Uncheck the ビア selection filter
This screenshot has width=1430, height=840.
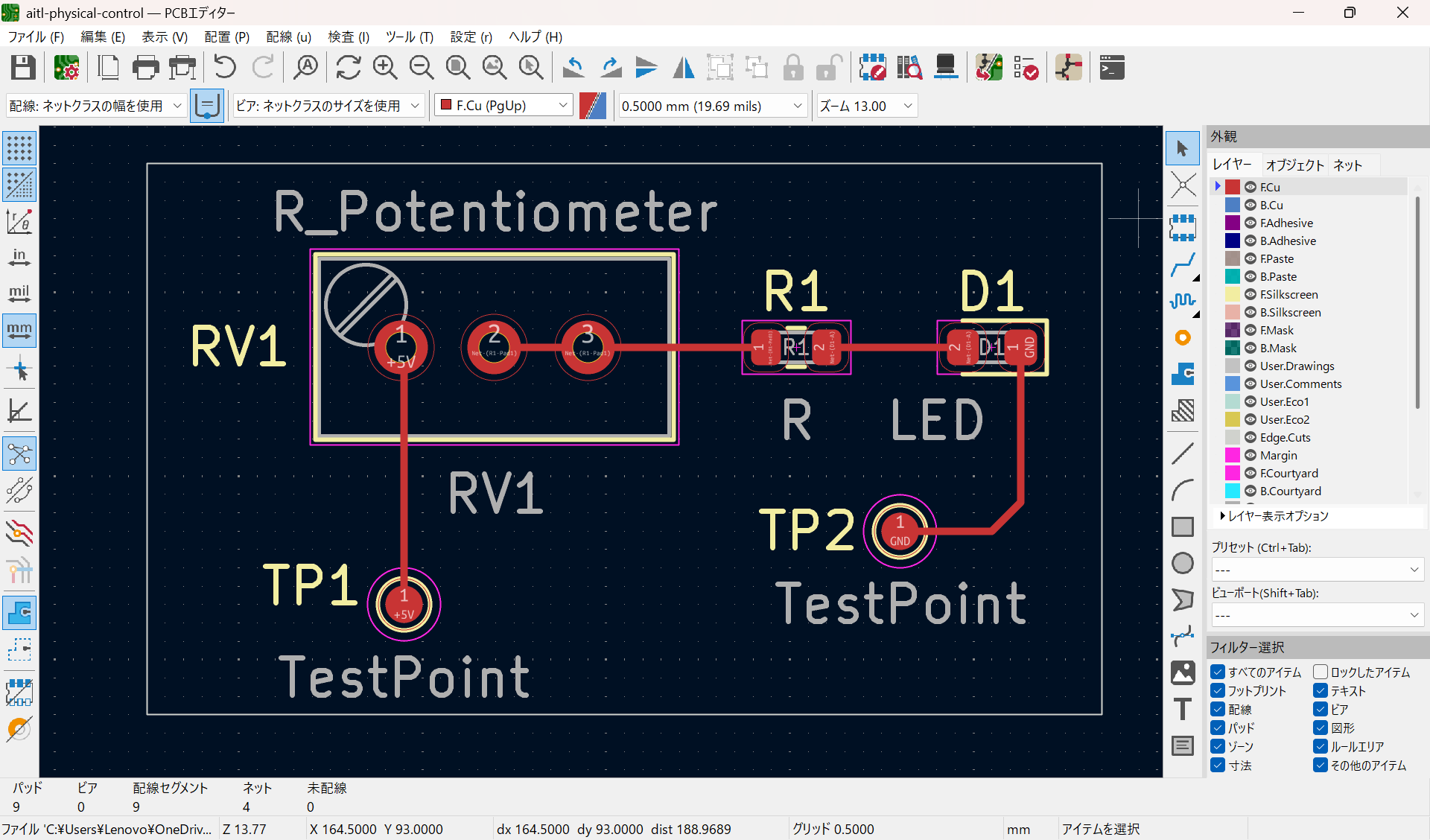[1320, 709]
